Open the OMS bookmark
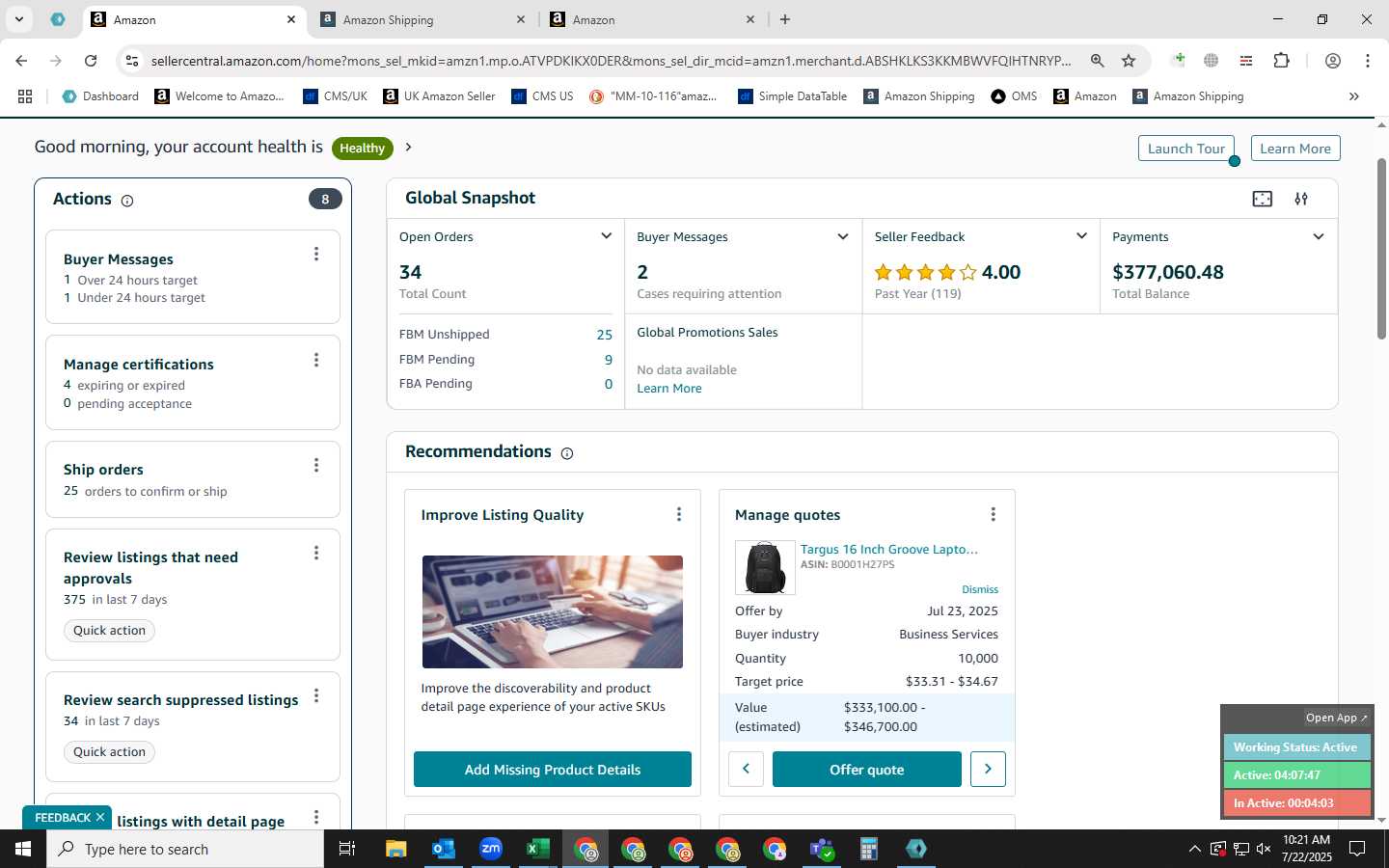This screenshot has height=868, width=1389. point(1014,96)
